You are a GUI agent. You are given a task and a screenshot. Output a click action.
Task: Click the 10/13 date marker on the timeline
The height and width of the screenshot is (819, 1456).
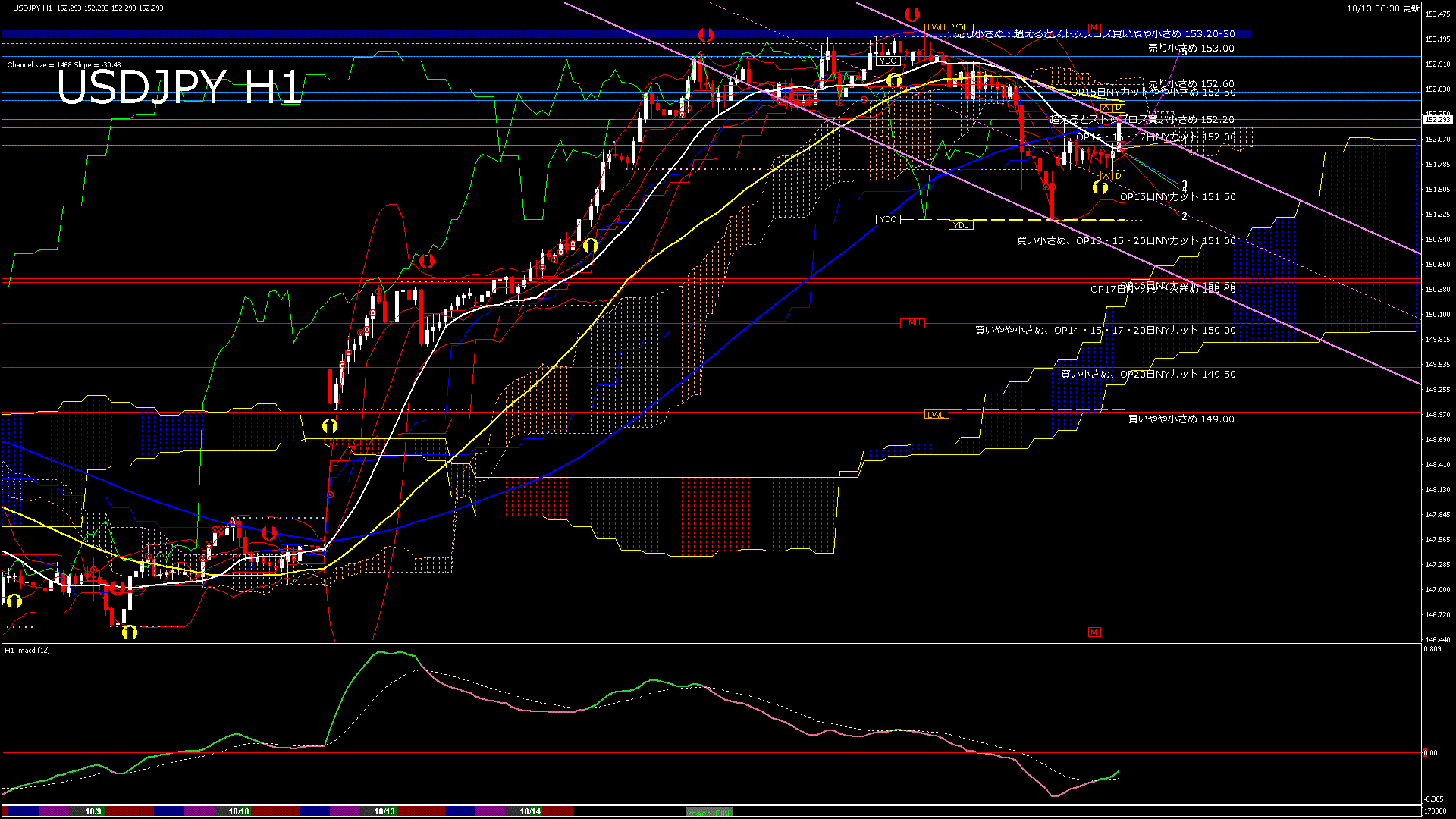(x=384, y=811)
